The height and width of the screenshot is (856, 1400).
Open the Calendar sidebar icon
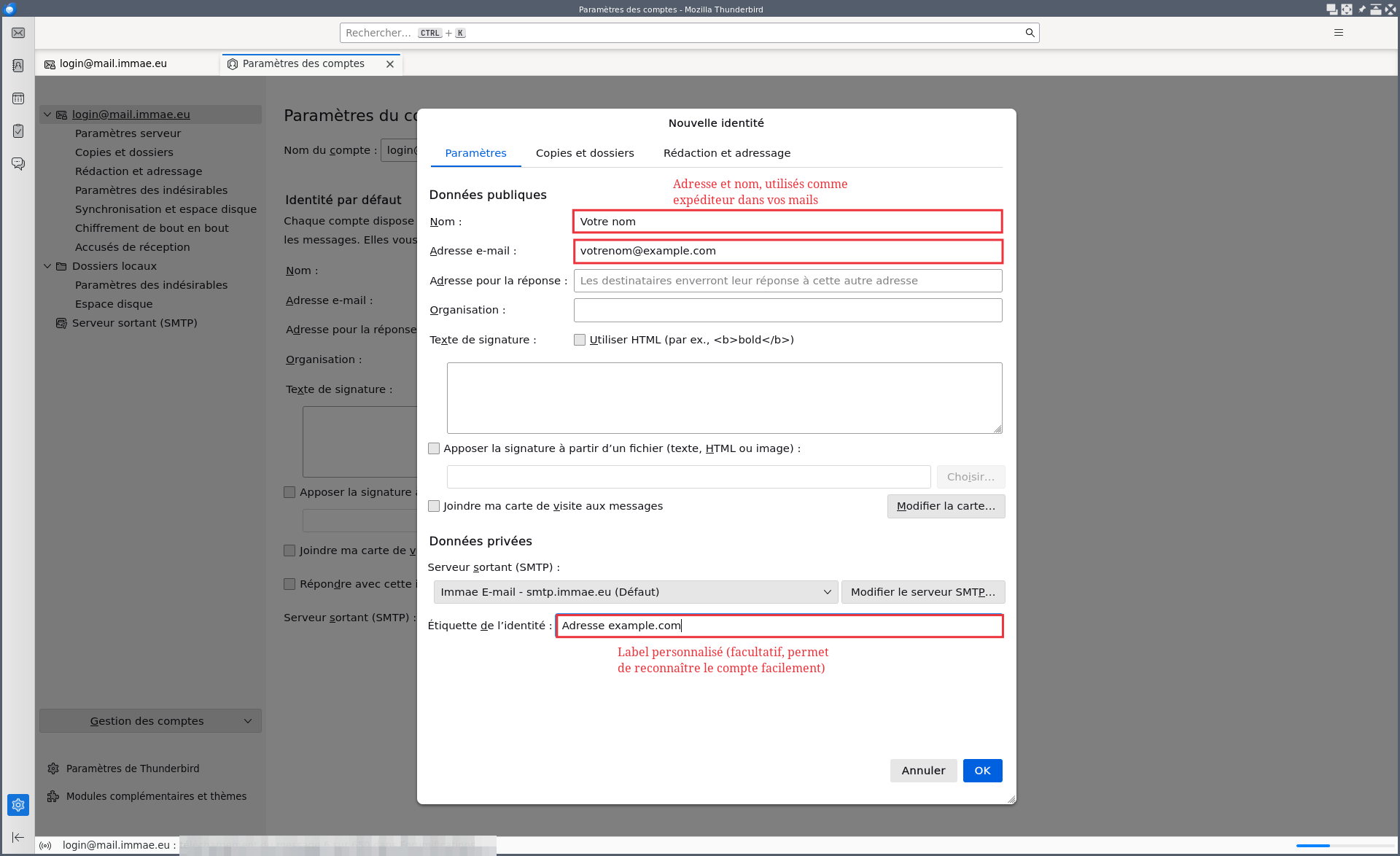[x=18, y=98]
